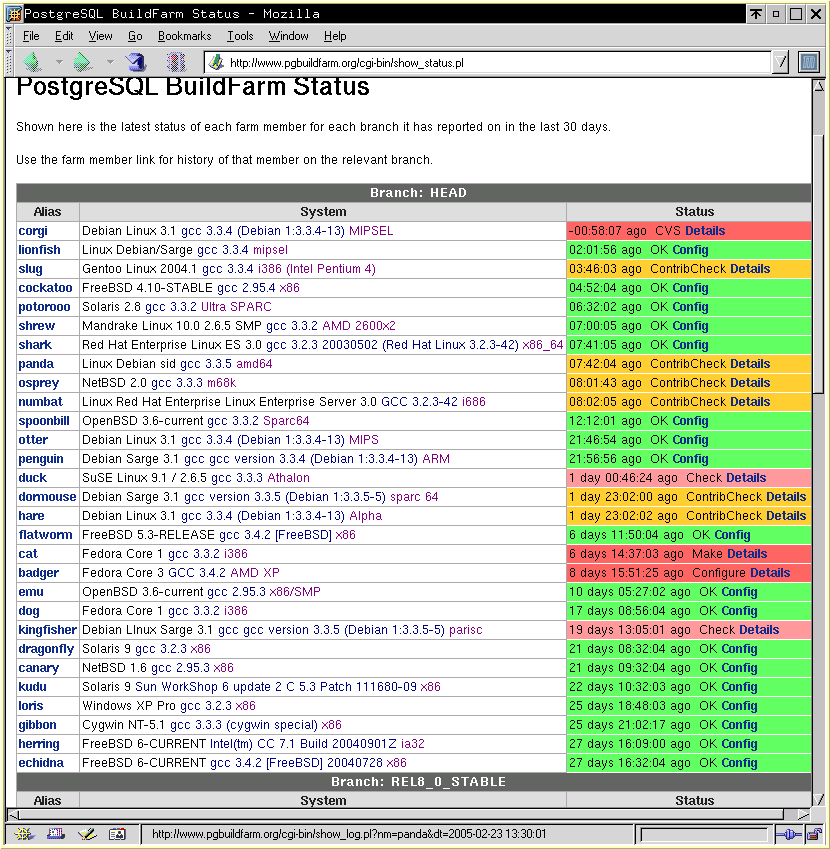Screen dimensions: 830x849
Task: Click the vertical scrollbar up arrow
Action: coord(819,87)
